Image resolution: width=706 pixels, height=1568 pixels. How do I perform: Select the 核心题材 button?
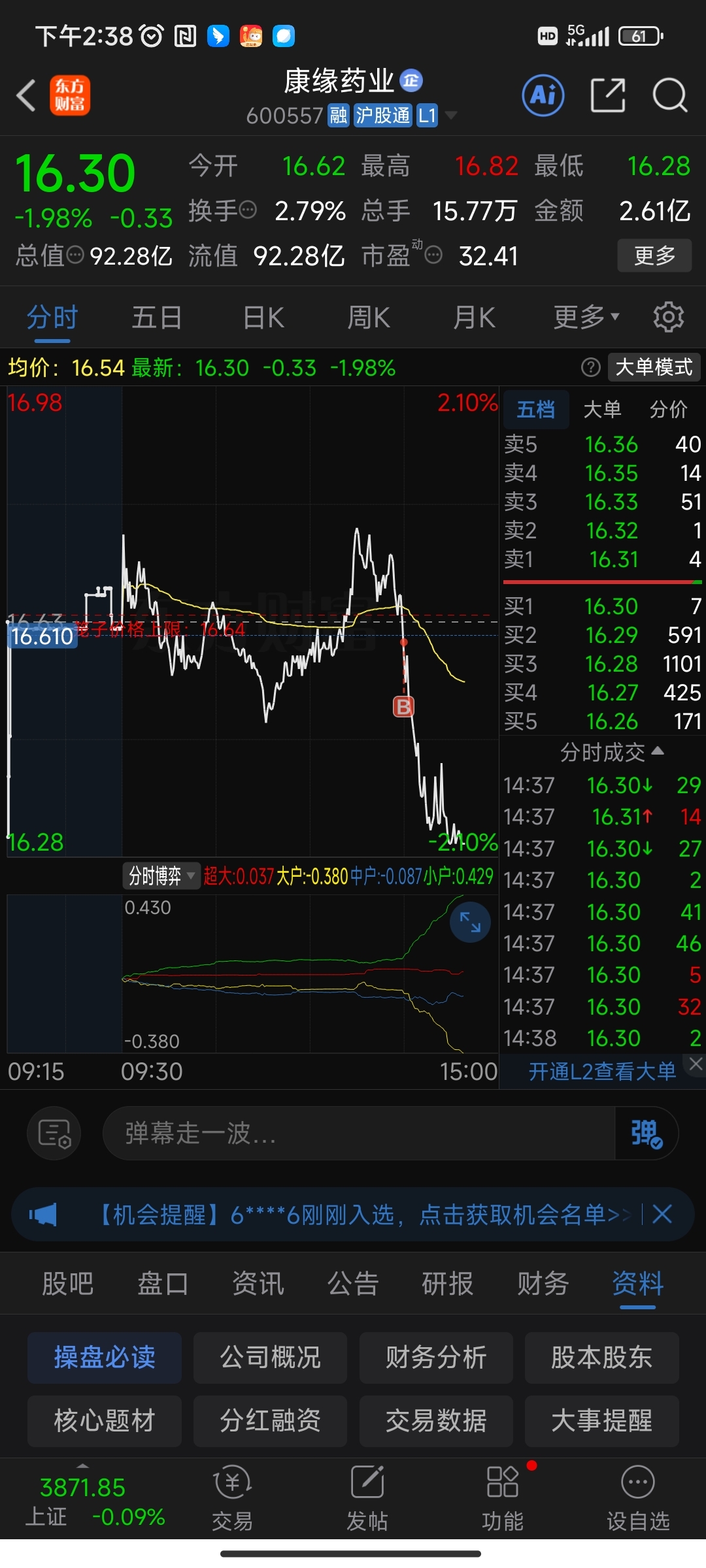click(105, 1420)
